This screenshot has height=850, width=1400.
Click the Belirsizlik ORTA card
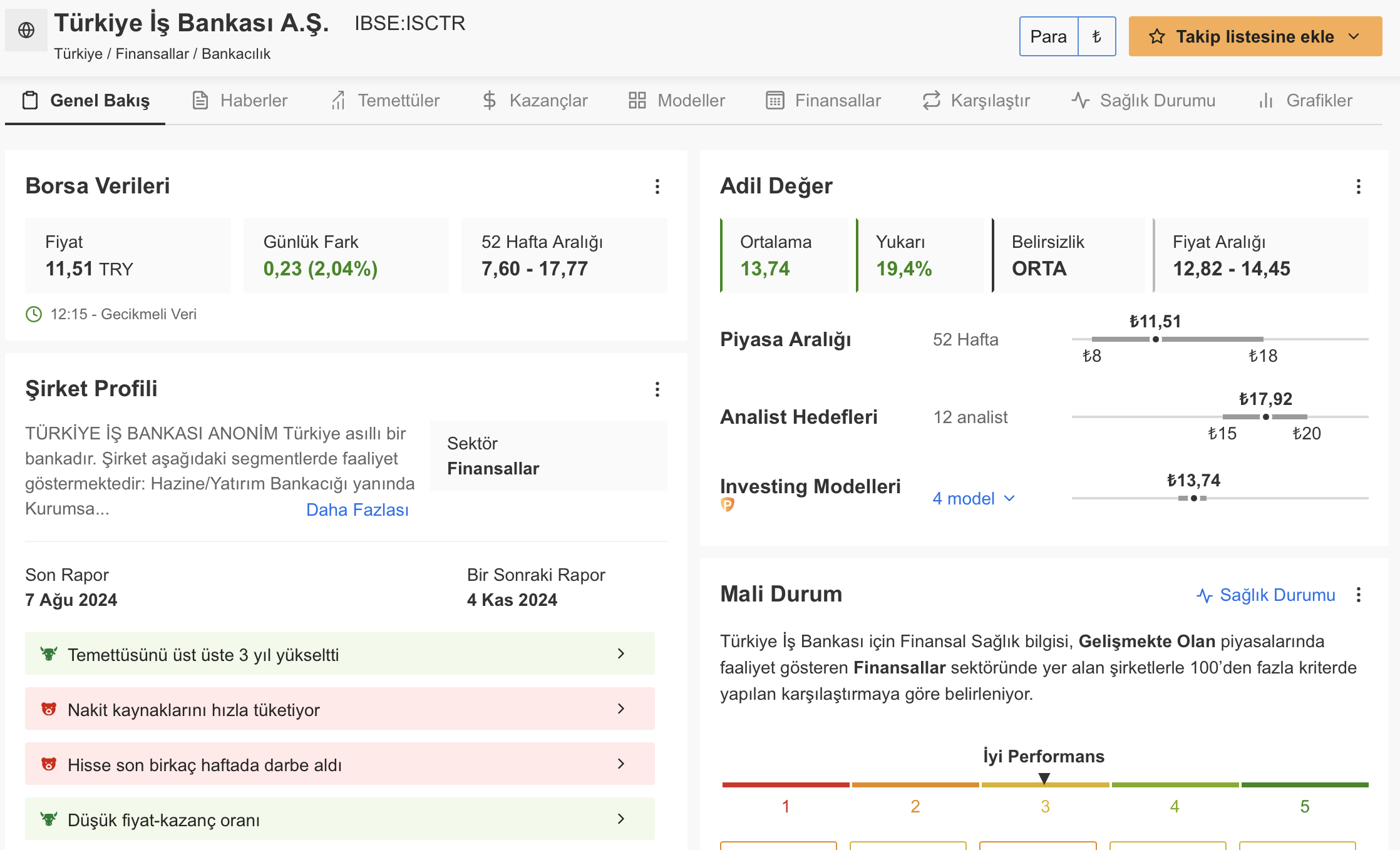[x=1068, y=255]
